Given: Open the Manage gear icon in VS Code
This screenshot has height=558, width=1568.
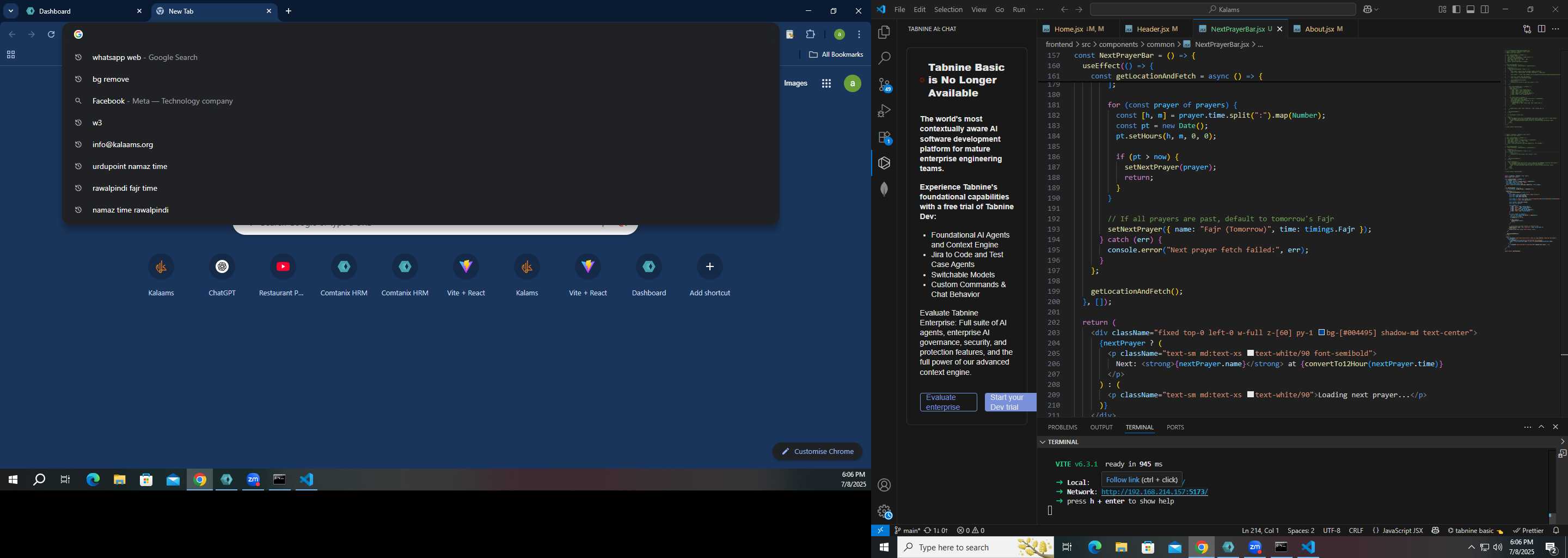Looking at the screenshot, I should point(884,512).
